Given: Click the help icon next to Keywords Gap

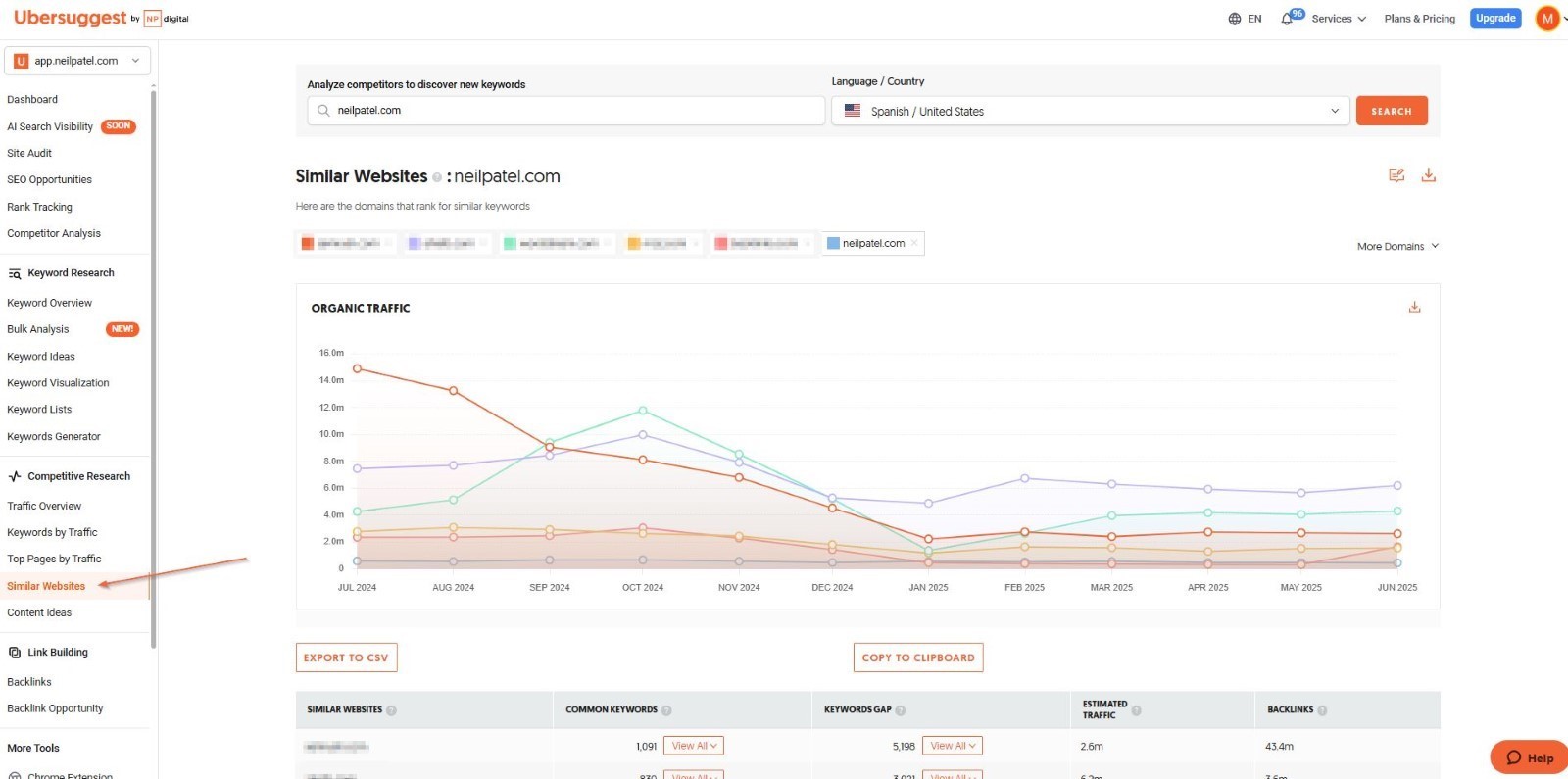Looking at the screenshot, I should coord(901,710).
